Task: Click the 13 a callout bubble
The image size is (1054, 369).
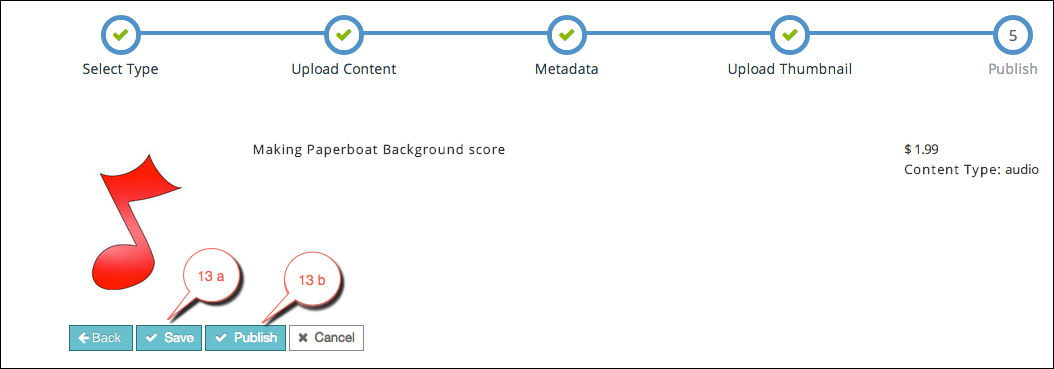Action: 212,277
